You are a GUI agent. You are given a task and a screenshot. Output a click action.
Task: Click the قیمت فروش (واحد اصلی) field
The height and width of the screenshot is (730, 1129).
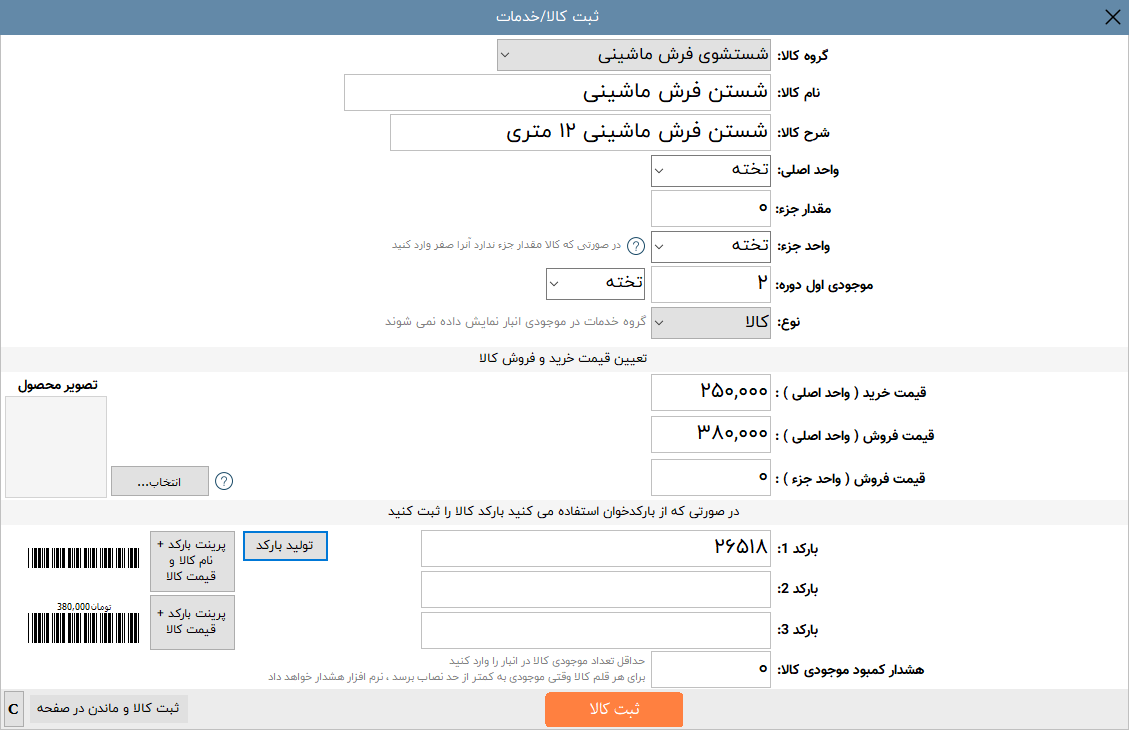point(711,435)
